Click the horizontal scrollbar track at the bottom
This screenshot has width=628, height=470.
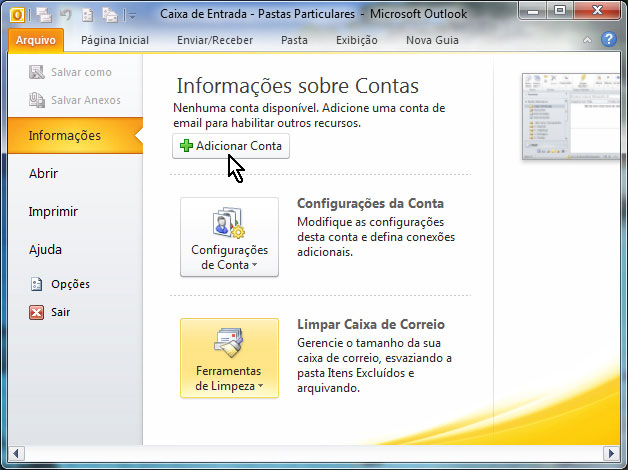tap(314, 454)
